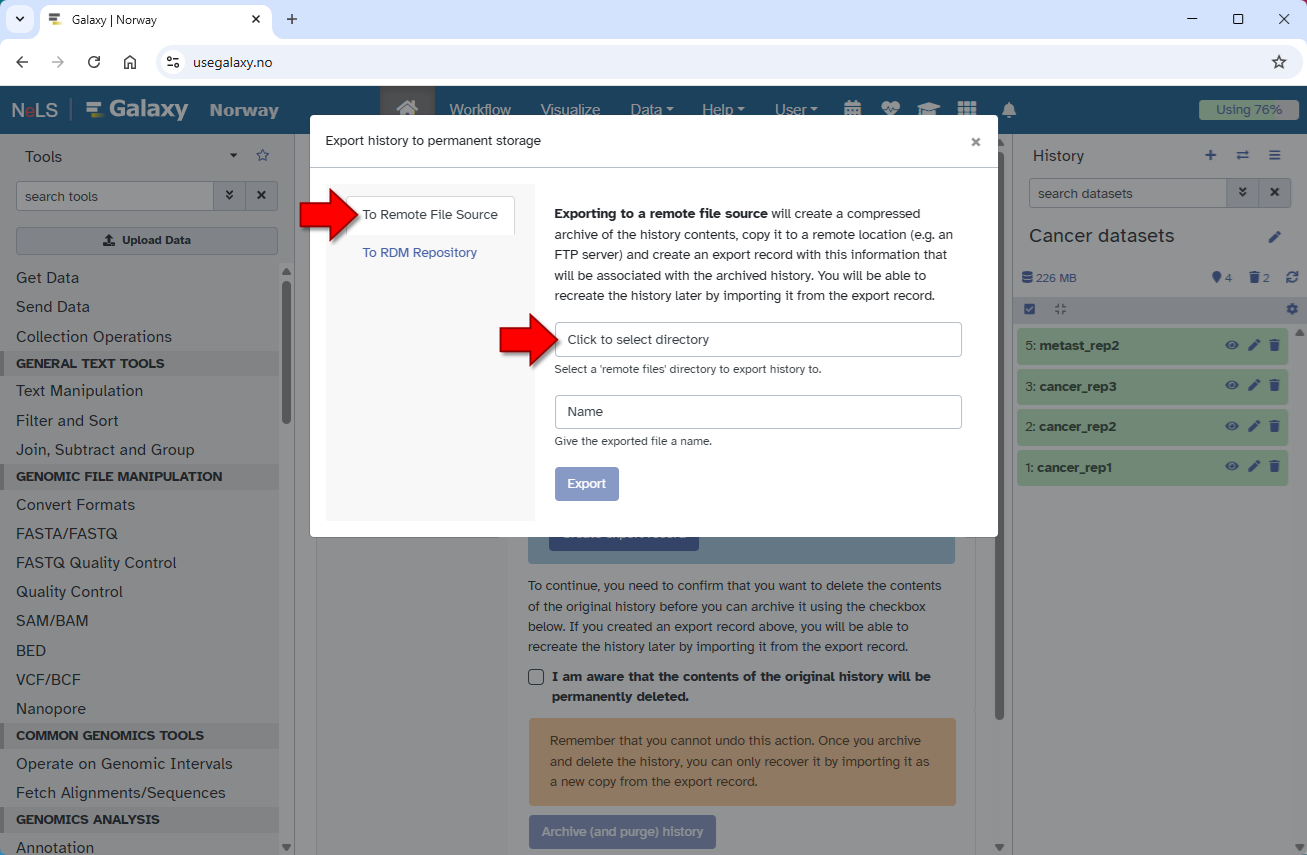1307x855 pixels.
Task: Click the Export button in the dialog
Action: 587,484
